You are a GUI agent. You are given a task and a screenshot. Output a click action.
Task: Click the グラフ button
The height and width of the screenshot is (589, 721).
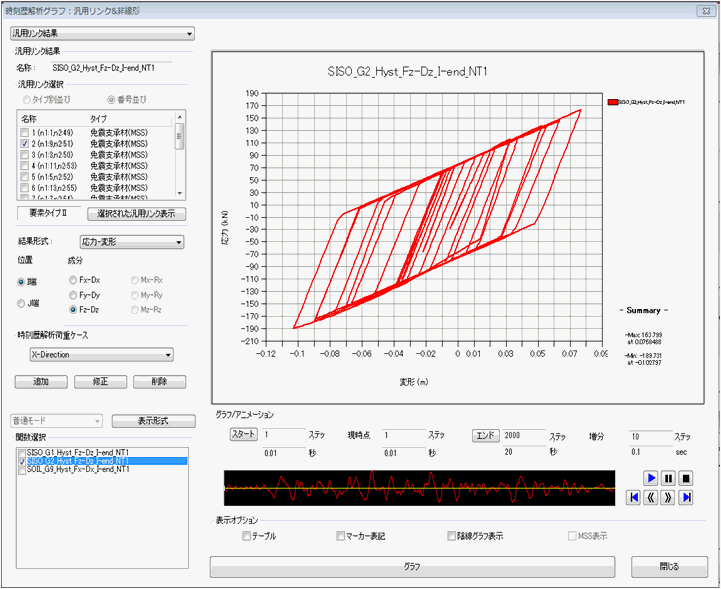click(x=412, y=567)
